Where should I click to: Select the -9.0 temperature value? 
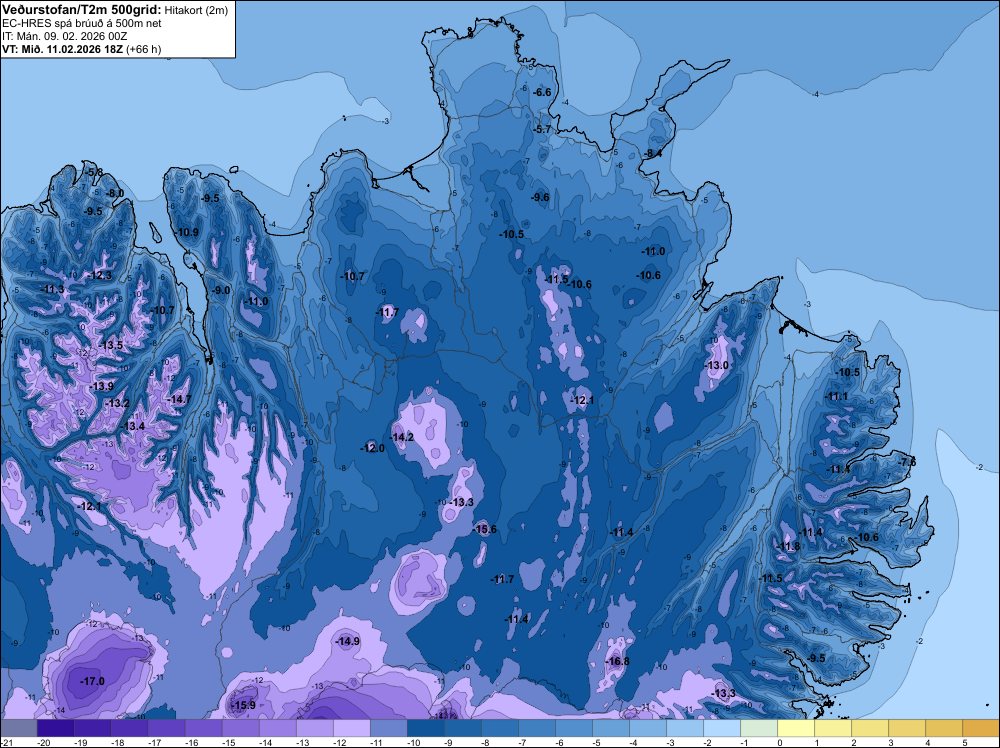tap(221, 290)
